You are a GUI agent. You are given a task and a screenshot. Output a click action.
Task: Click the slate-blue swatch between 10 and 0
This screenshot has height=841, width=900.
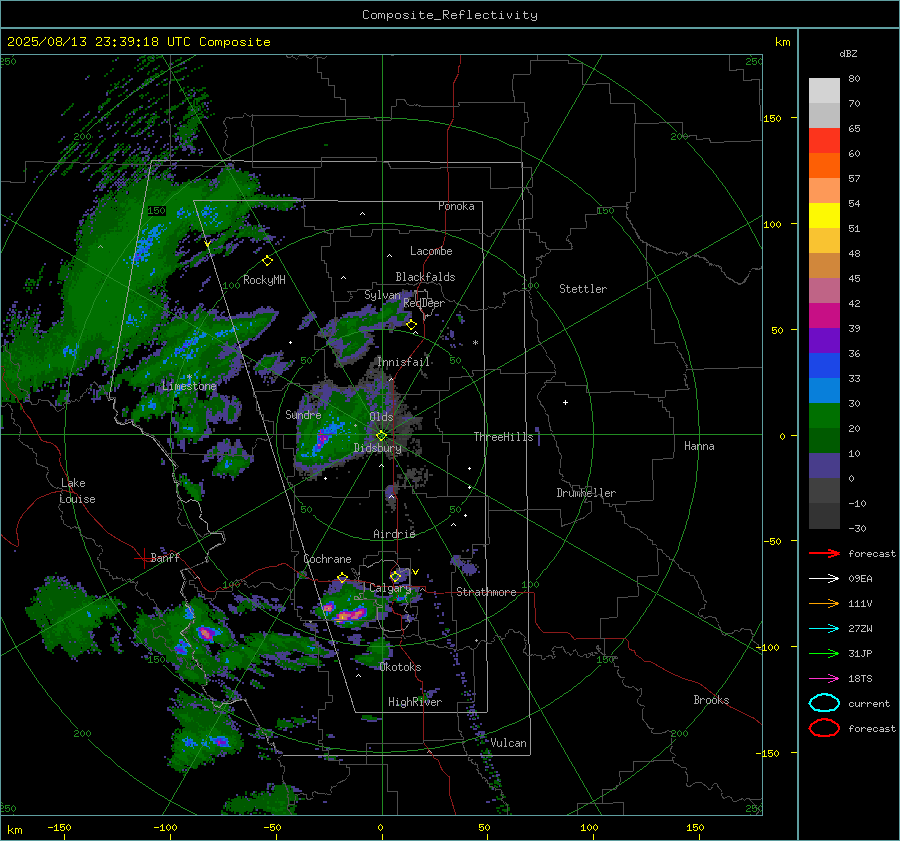824,466
